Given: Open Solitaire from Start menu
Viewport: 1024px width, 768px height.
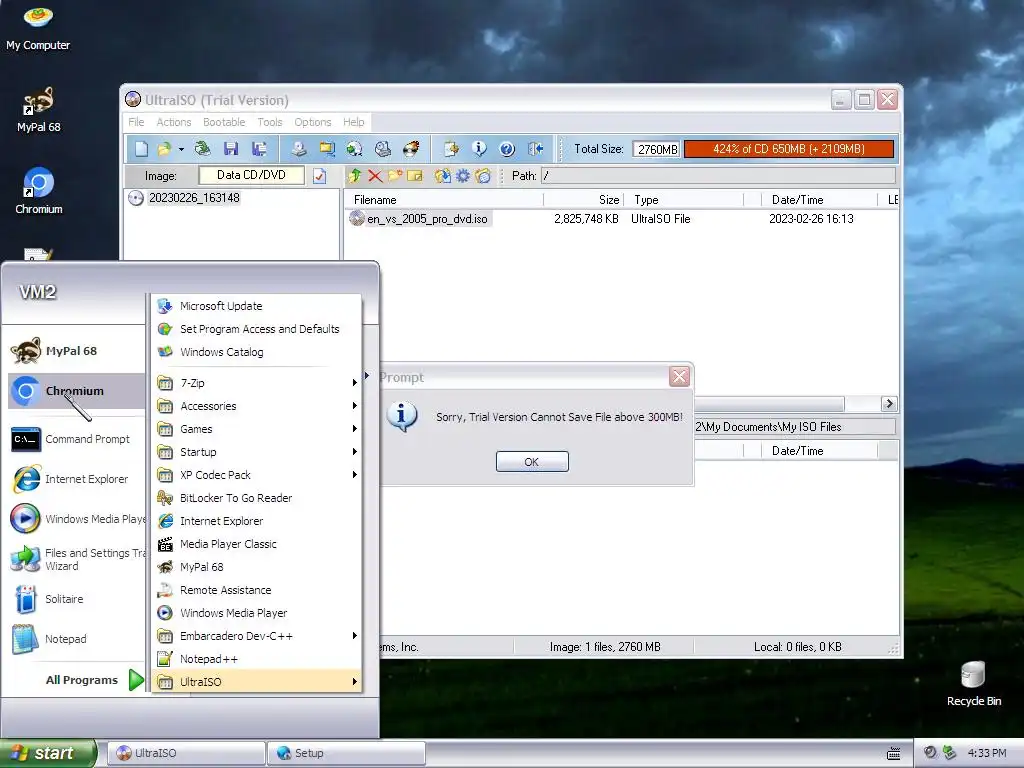Looking at the screenshot, I should point(76,599).
